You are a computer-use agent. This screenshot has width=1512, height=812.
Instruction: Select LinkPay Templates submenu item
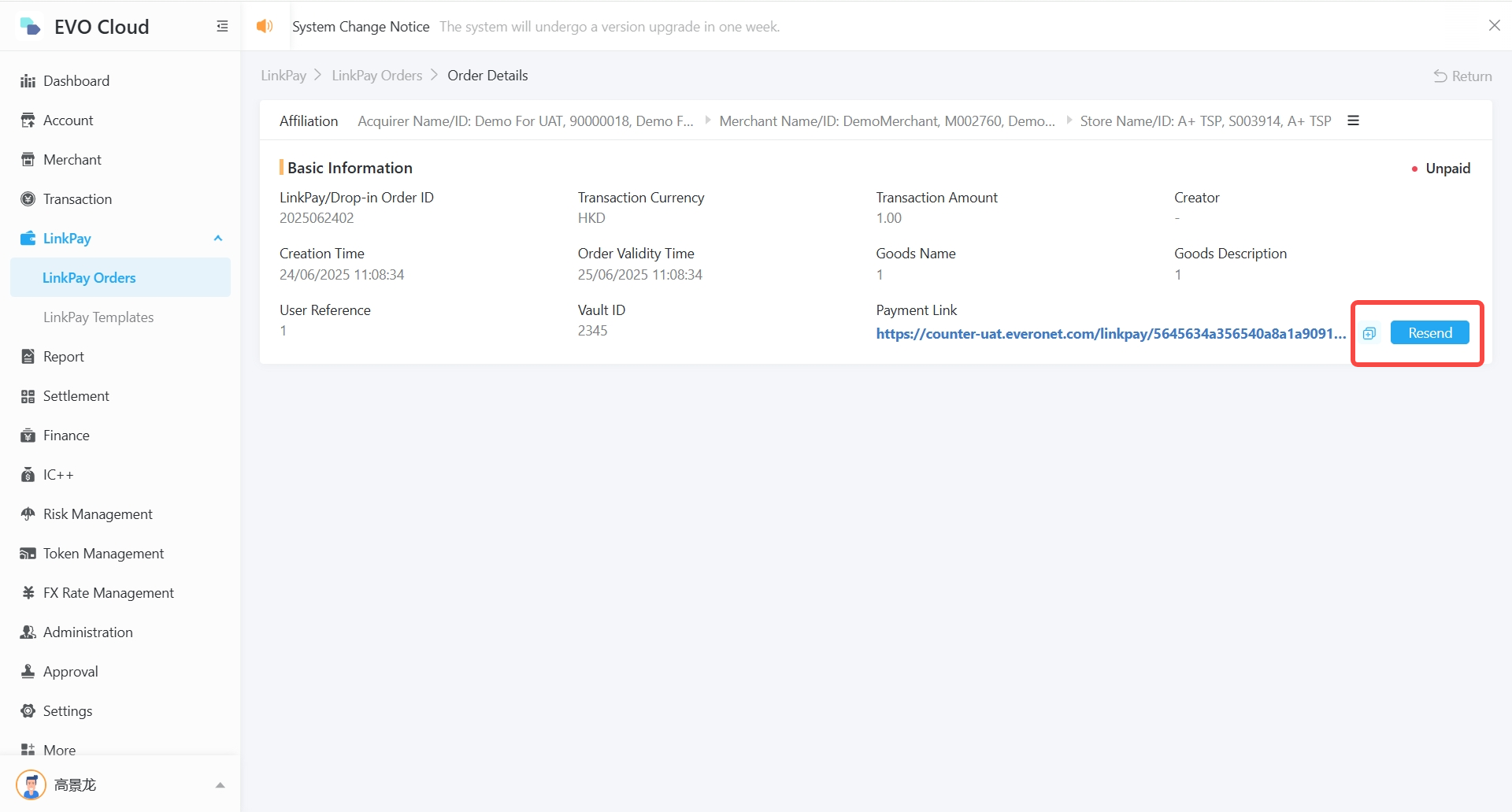[x=98, y=317]
